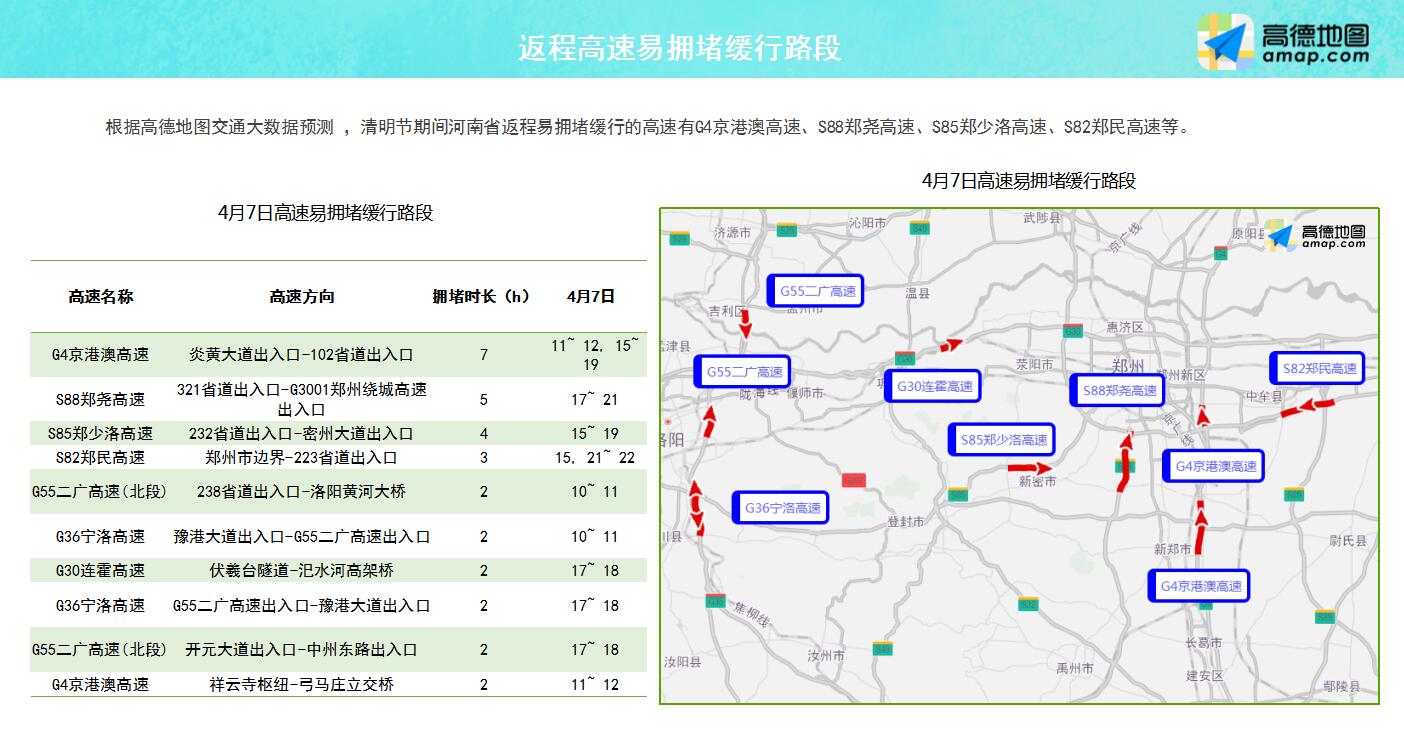1404x746 pixels.
Task: Click the green S32 highway shield near 禹州市
Action: [1028, 604]
